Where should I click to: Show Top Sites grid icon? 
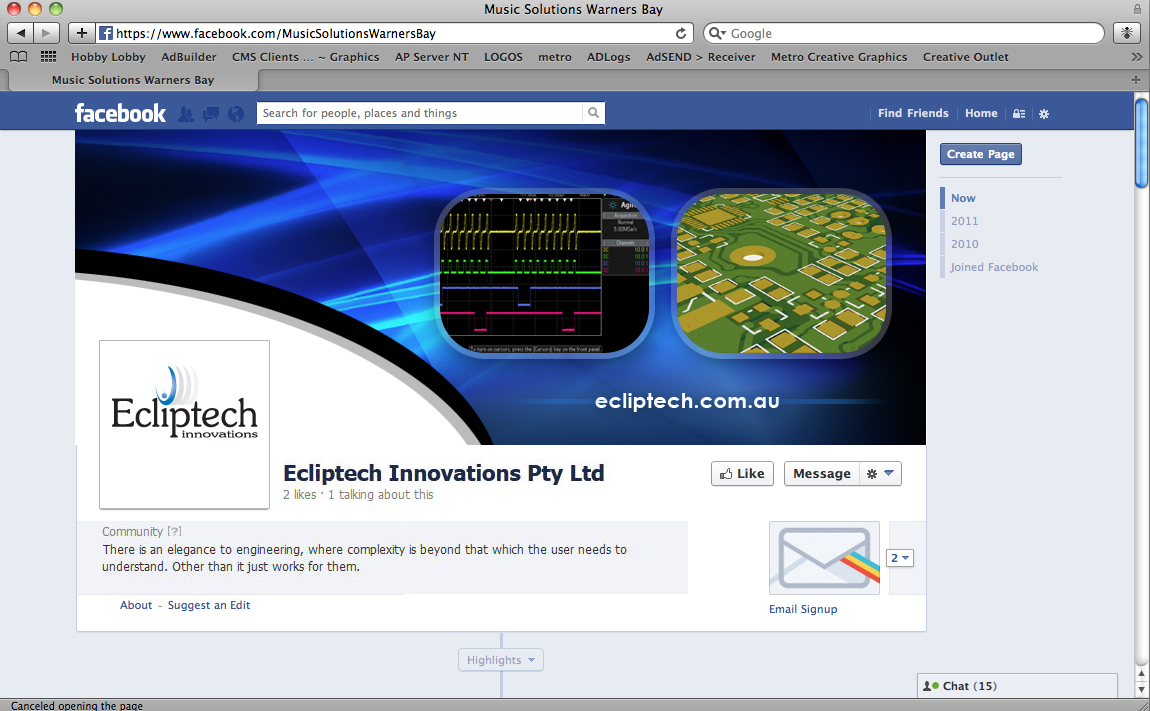[x=48, y=56]
